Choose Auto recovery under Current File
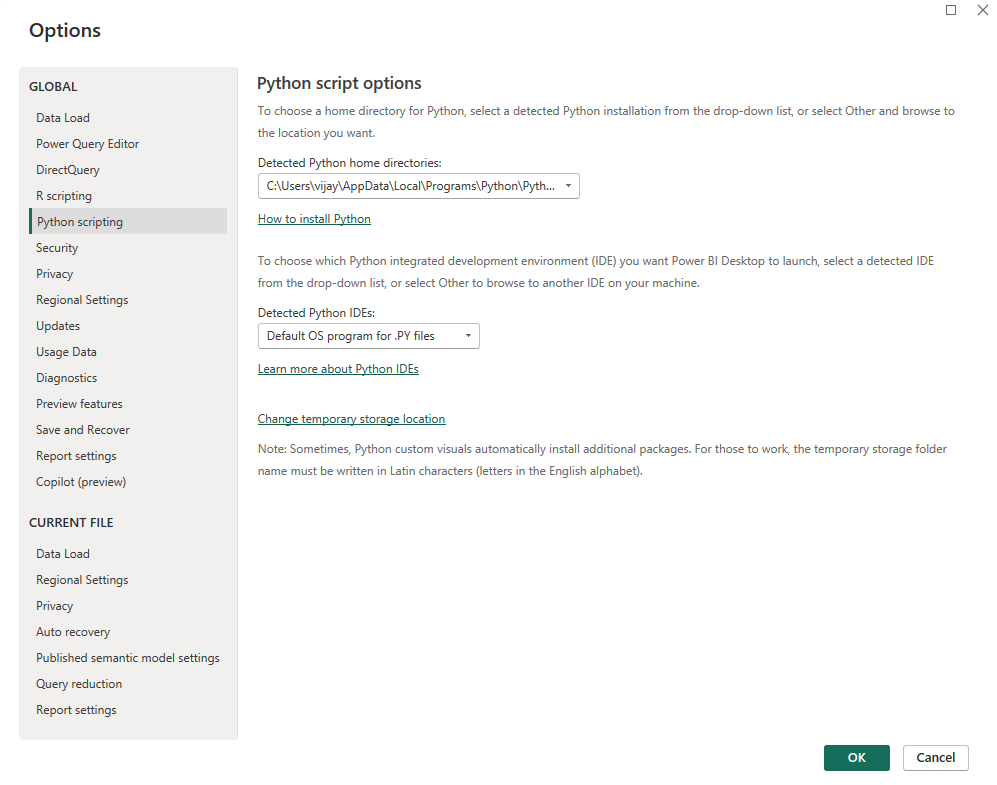Screen dimensions: 997x785 coord(73,632)
